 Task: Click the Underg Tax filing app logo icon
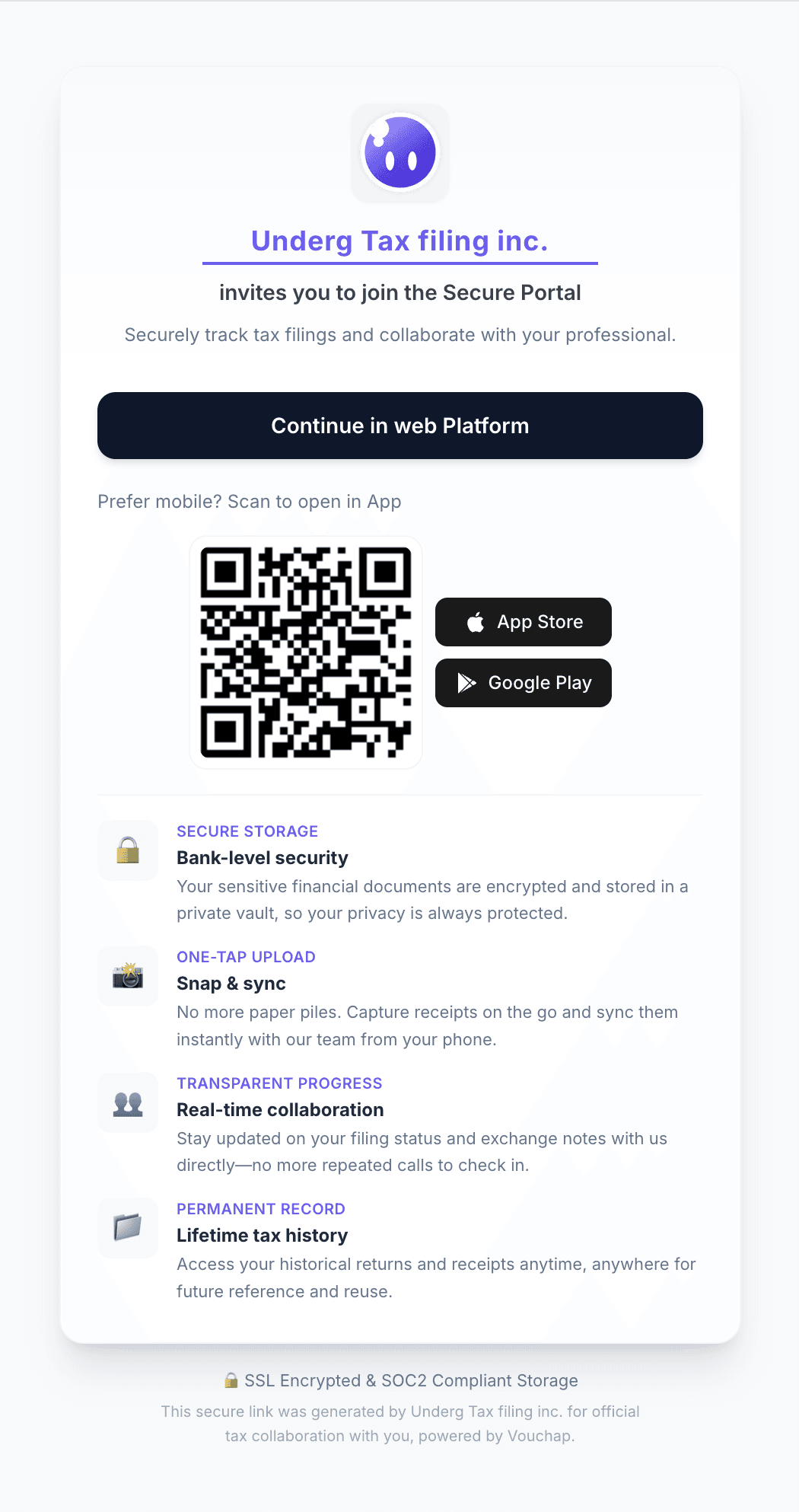(x=399, y=152)
